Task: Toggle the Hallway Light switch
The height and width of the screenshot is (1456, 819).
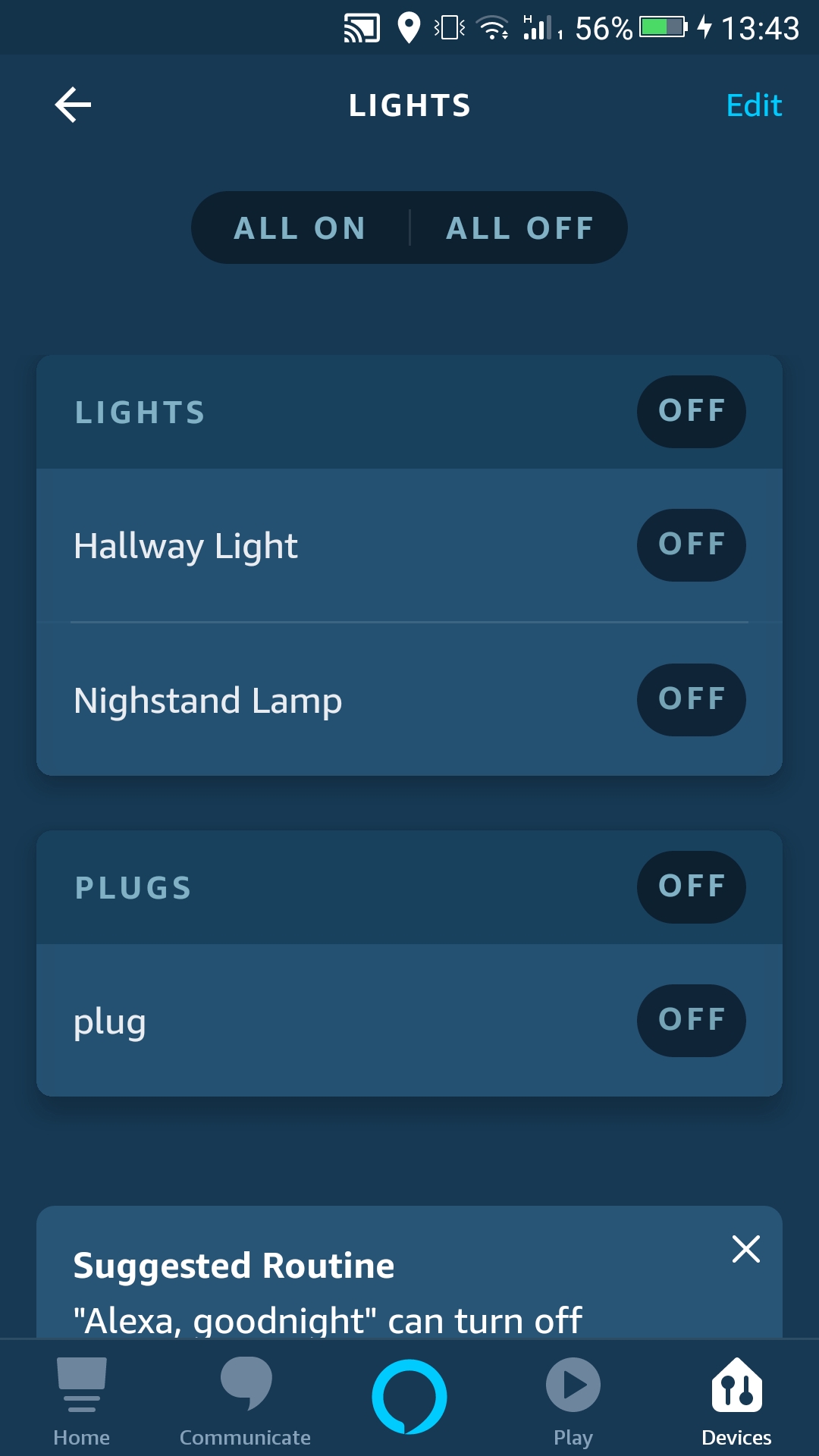Action: click(692, 545)
